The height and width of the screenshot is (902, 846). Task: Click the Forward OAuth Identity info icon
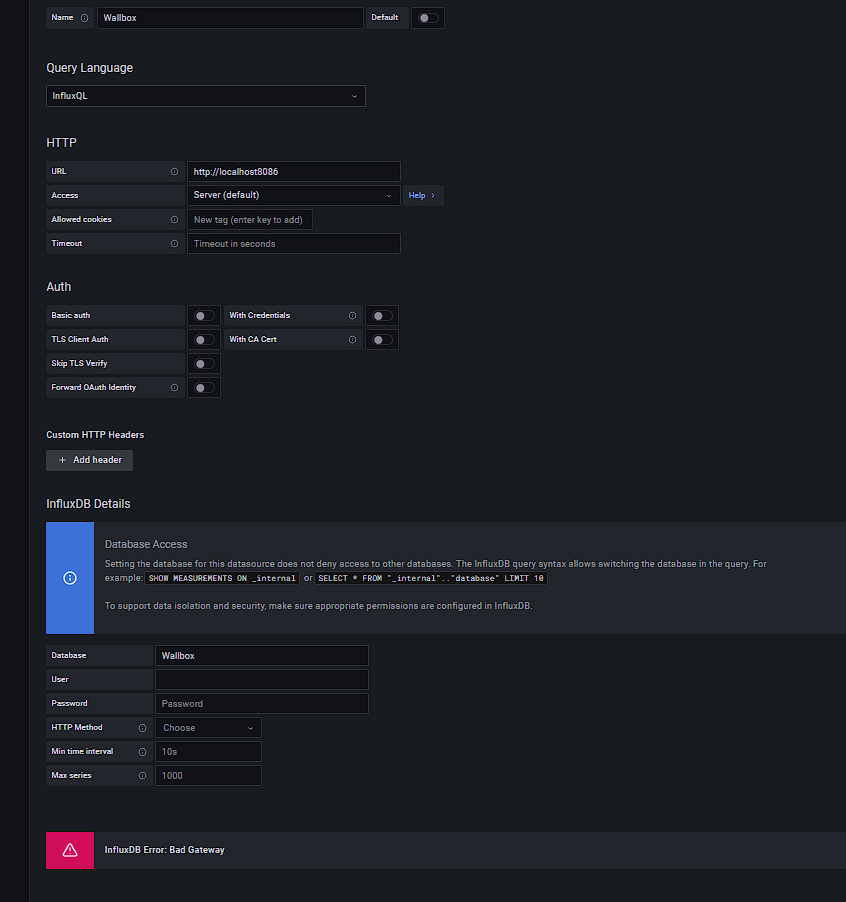coord(175,388)
